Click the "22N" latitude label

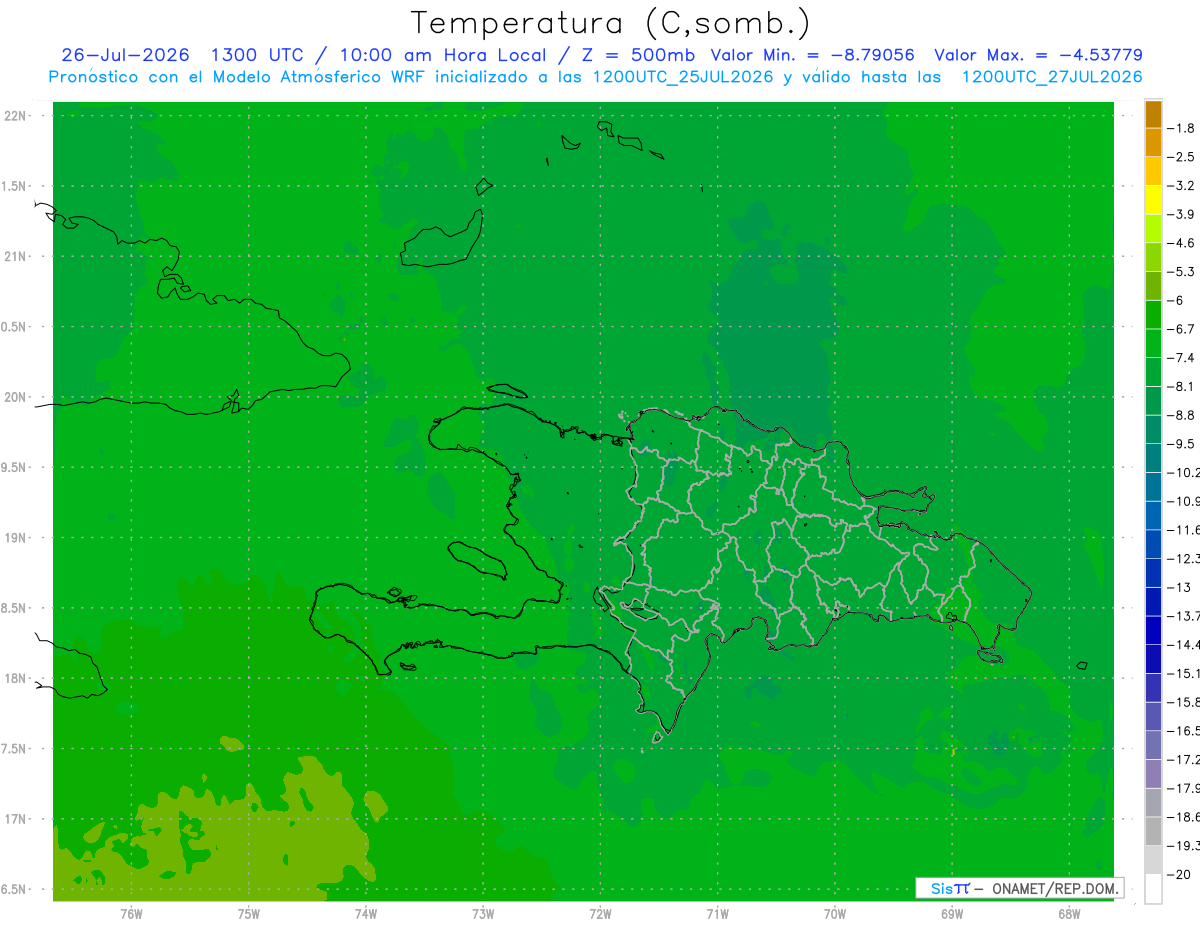[x=16, y=116]
